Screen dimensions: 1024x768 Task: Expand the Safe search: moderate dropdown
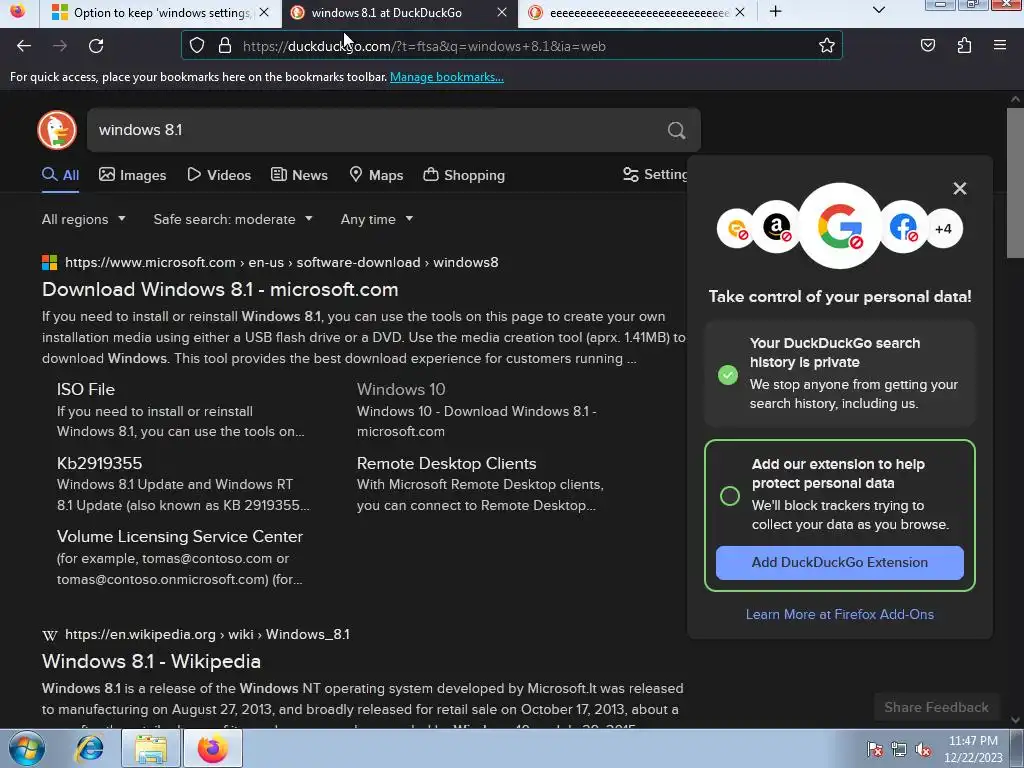coord(233,219)
